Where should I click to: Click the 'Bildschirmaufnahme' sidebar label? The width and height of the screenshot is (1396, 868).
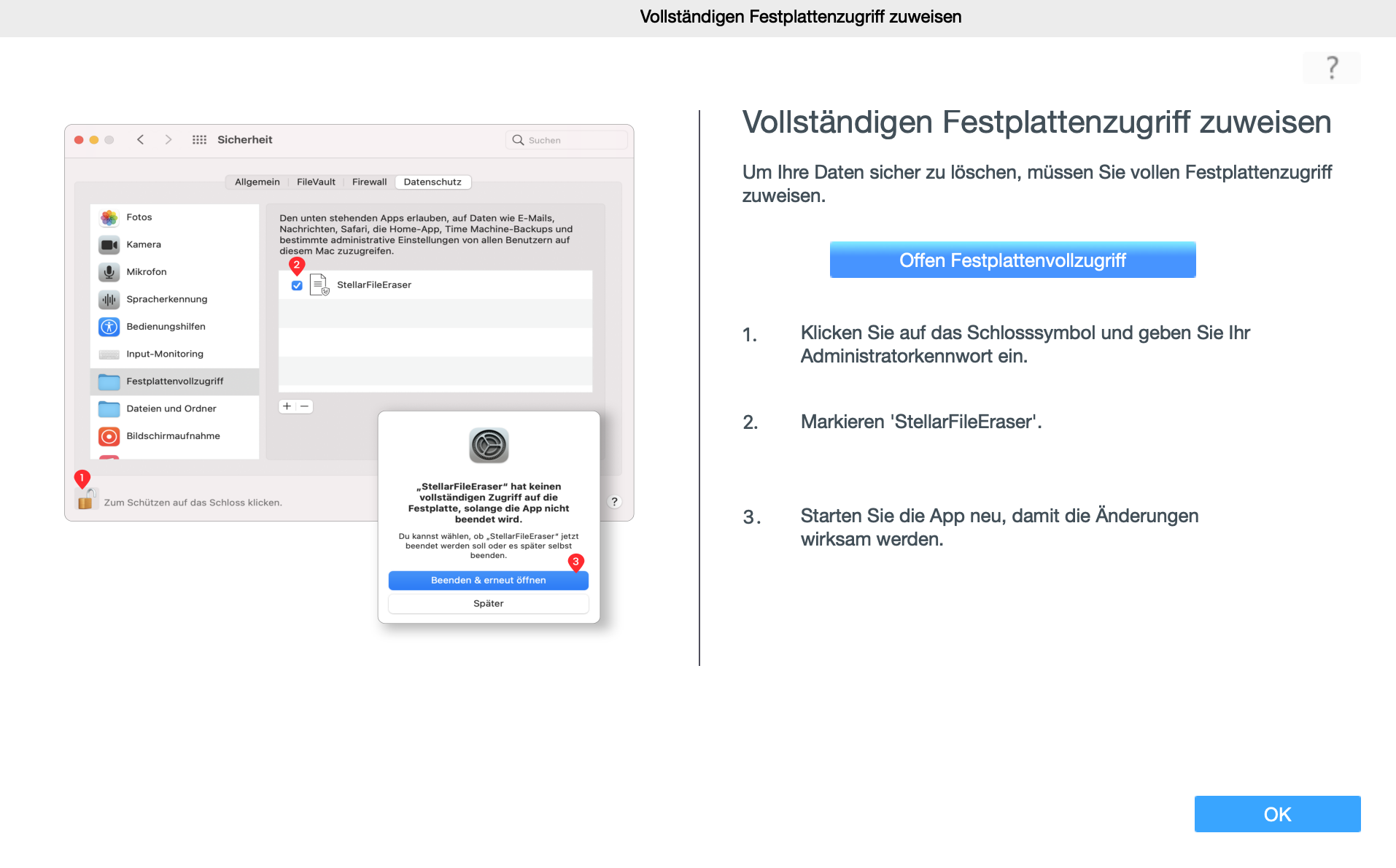point(173,436)
